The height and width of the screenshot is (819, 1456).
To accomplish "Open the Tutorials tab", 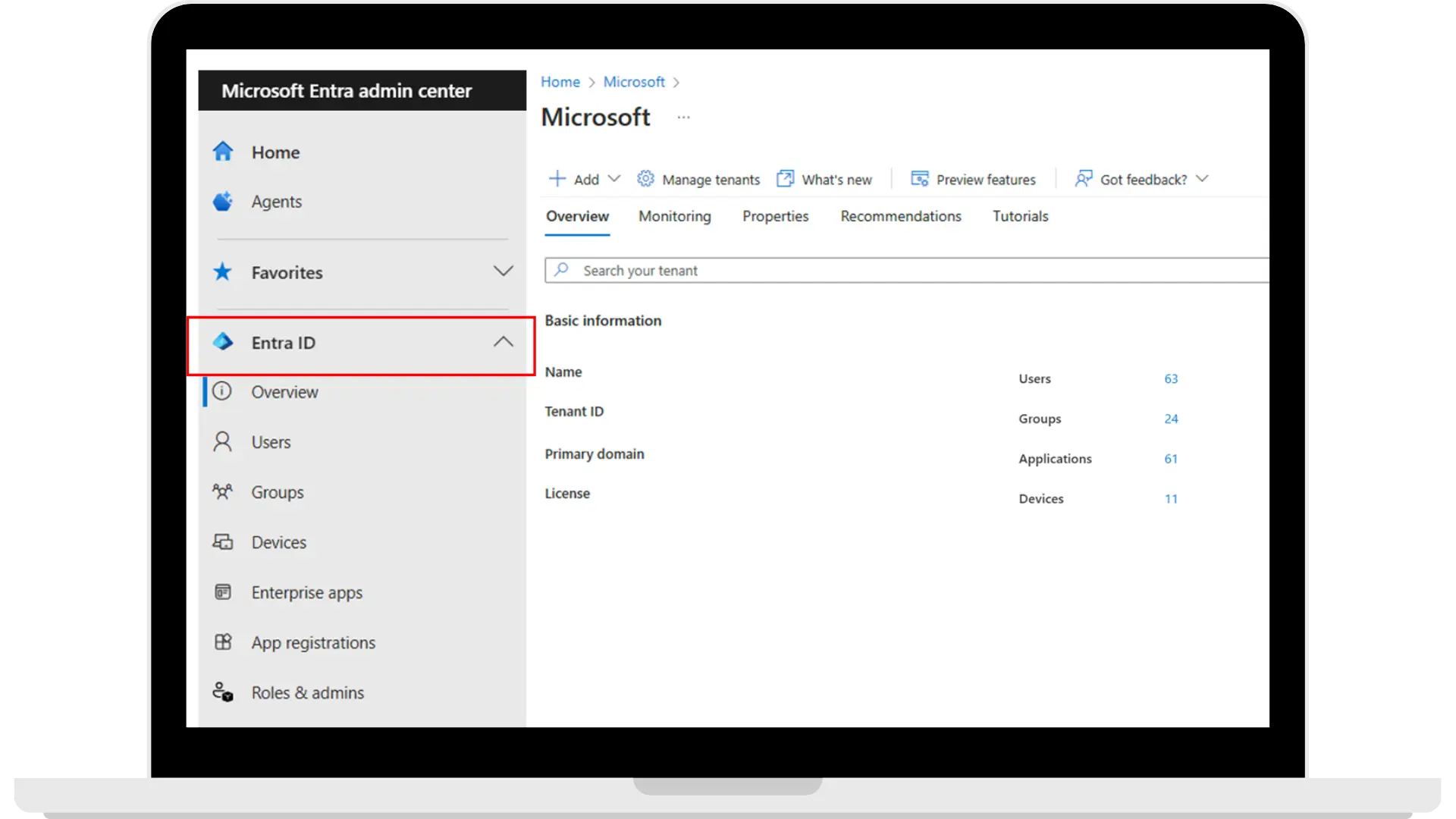I will [1020, 216].
